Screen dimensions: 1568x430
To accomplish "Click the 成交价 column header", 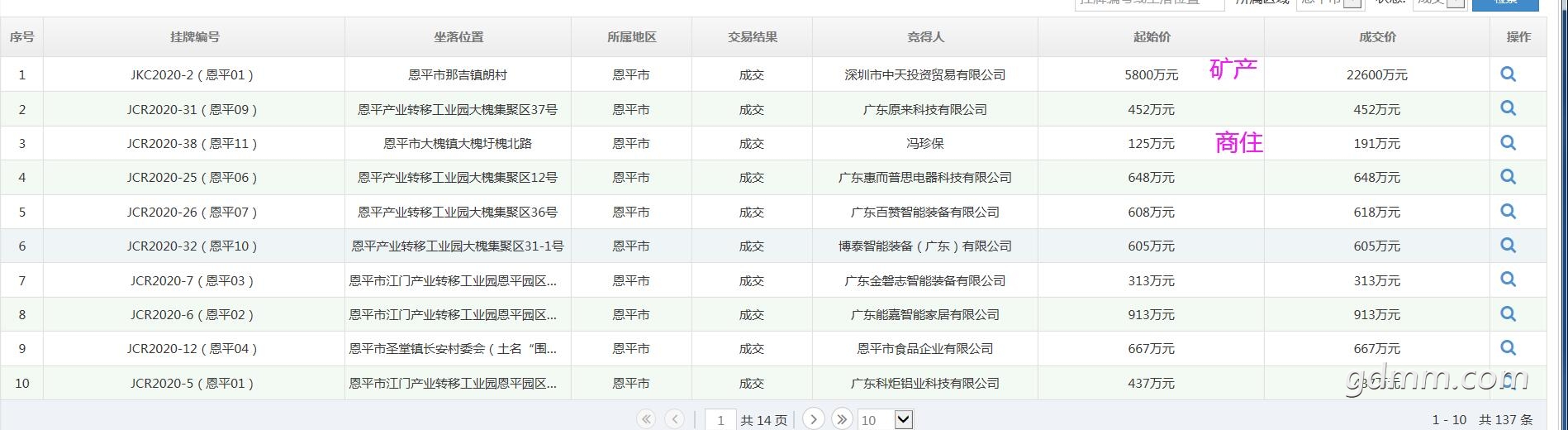I will pyautogui.click(x=1376, y=37).
